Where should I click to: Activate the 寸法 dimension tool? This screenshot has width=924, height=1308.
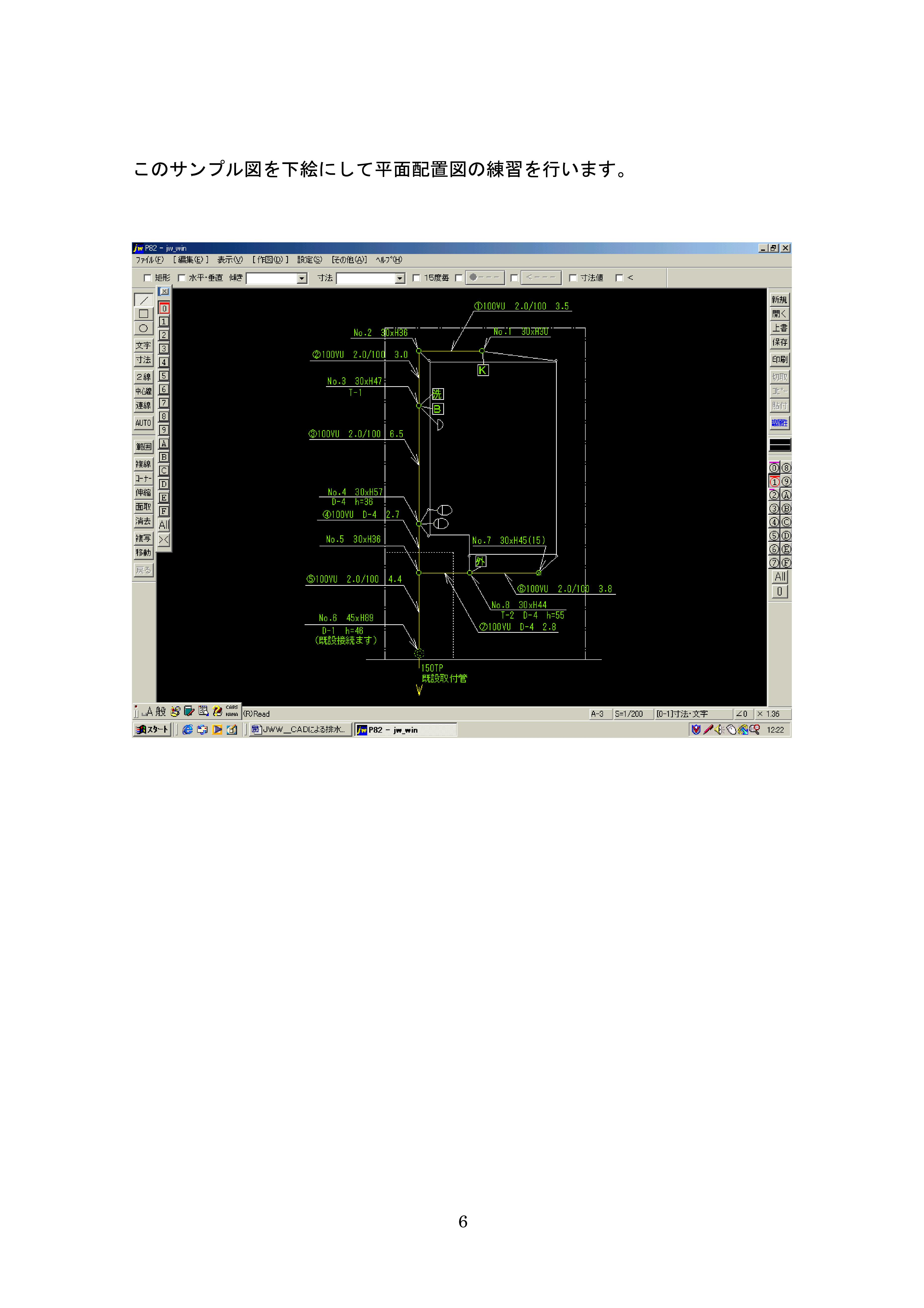click(144, 359)
